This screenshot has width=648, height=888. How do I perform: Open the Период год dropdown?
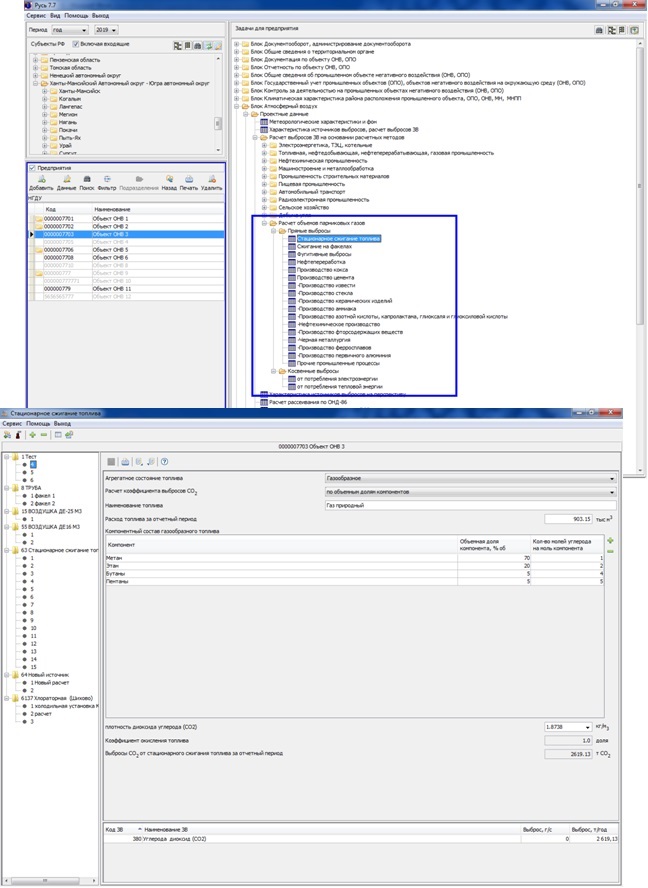pyautogui.click(x=70, y=31)
